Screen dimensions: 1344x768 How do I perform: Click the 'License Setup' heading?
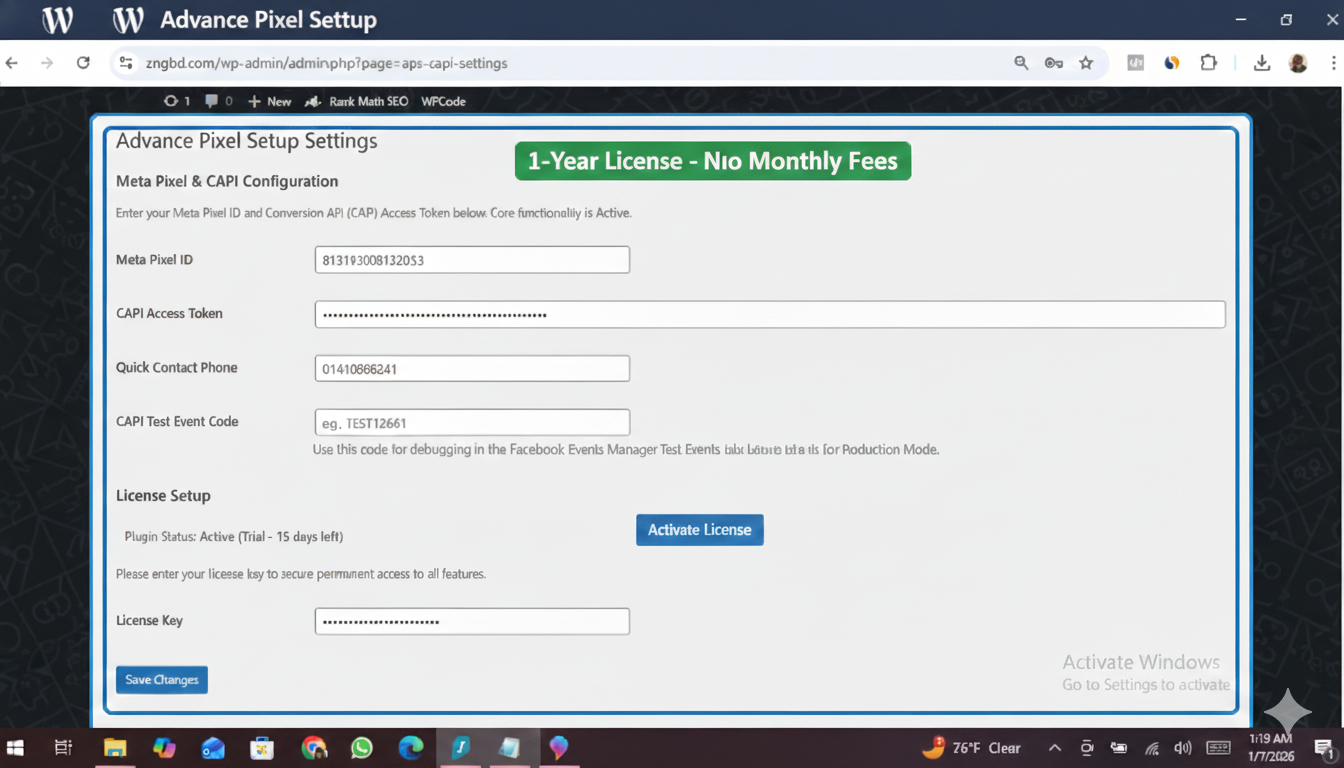click(163, 496)
